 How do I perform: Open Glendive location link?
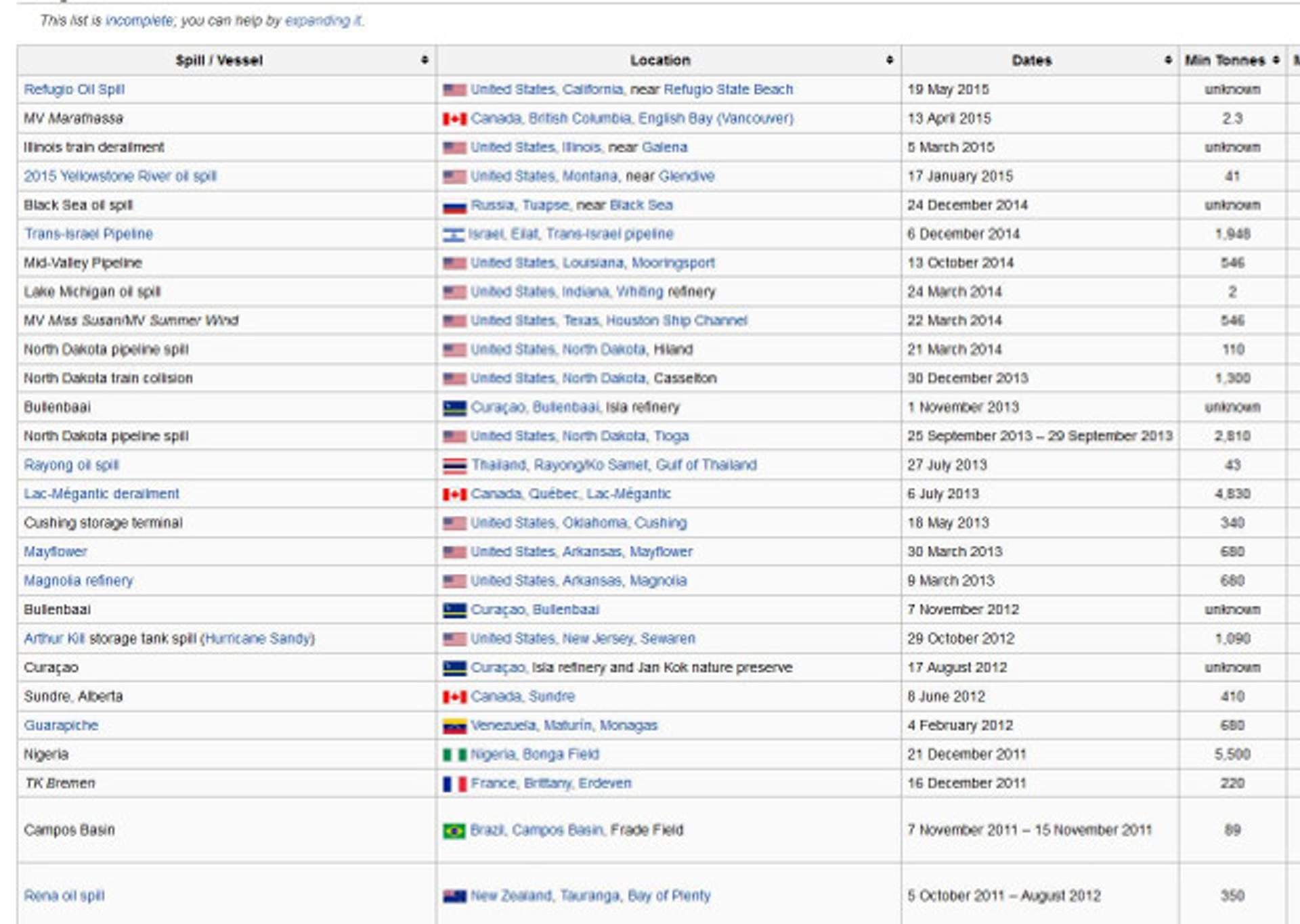coord(687,176)
